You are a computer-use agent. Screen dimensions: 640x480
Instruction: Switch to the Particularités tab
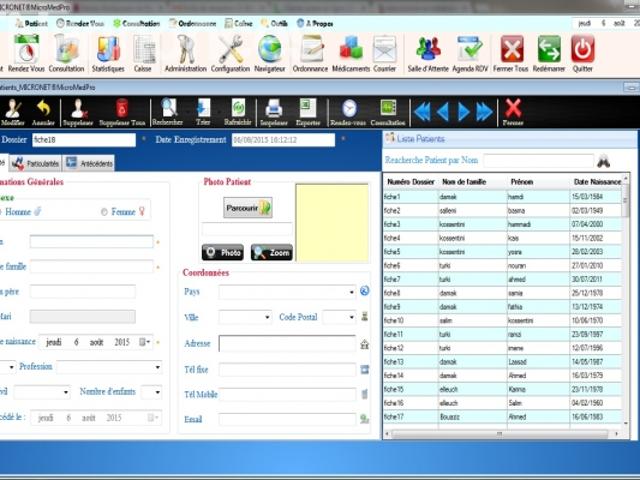35,163
